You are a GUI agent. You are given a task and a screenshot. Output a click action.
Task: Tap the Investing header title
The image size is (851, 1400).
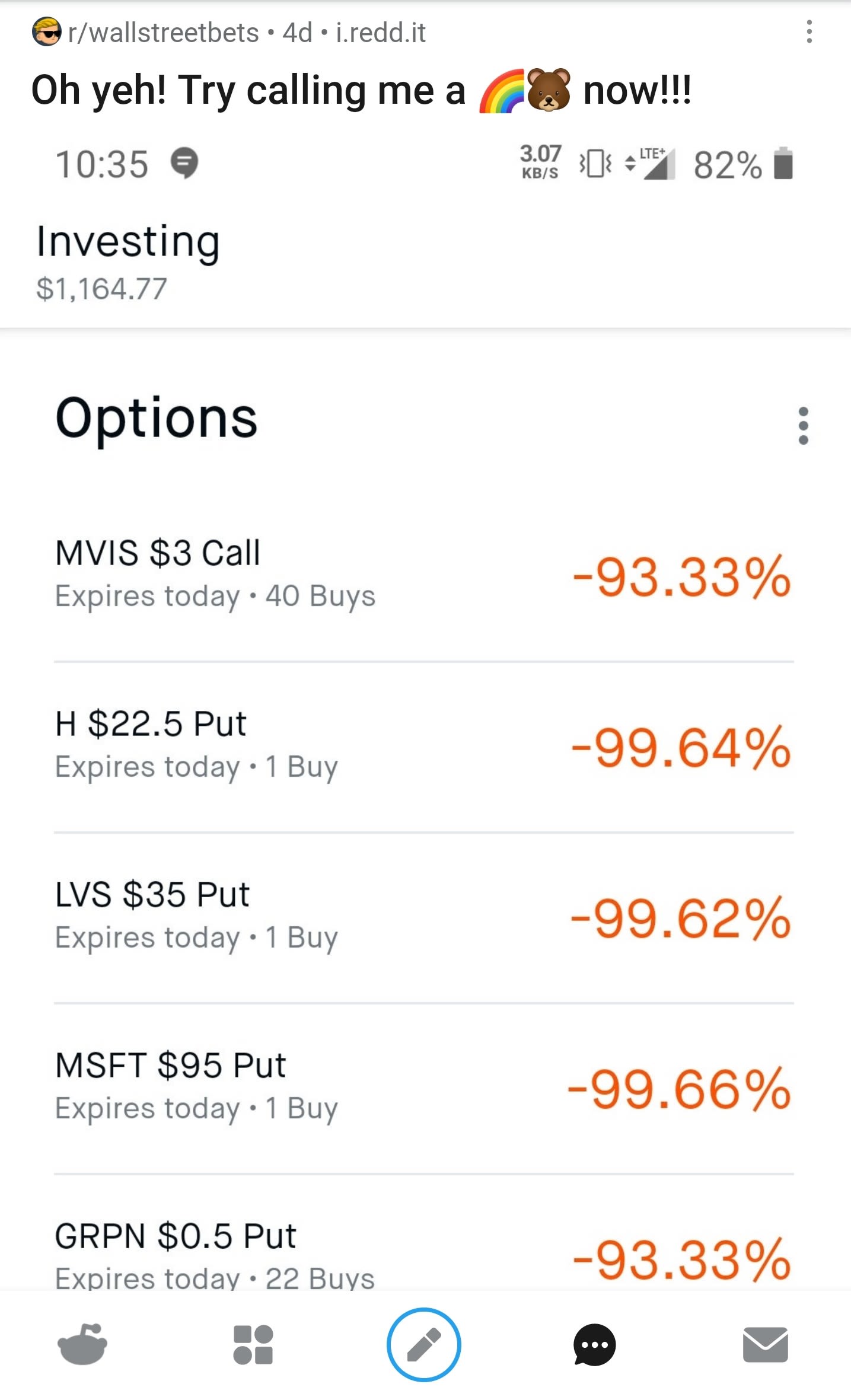click(128, 242)
